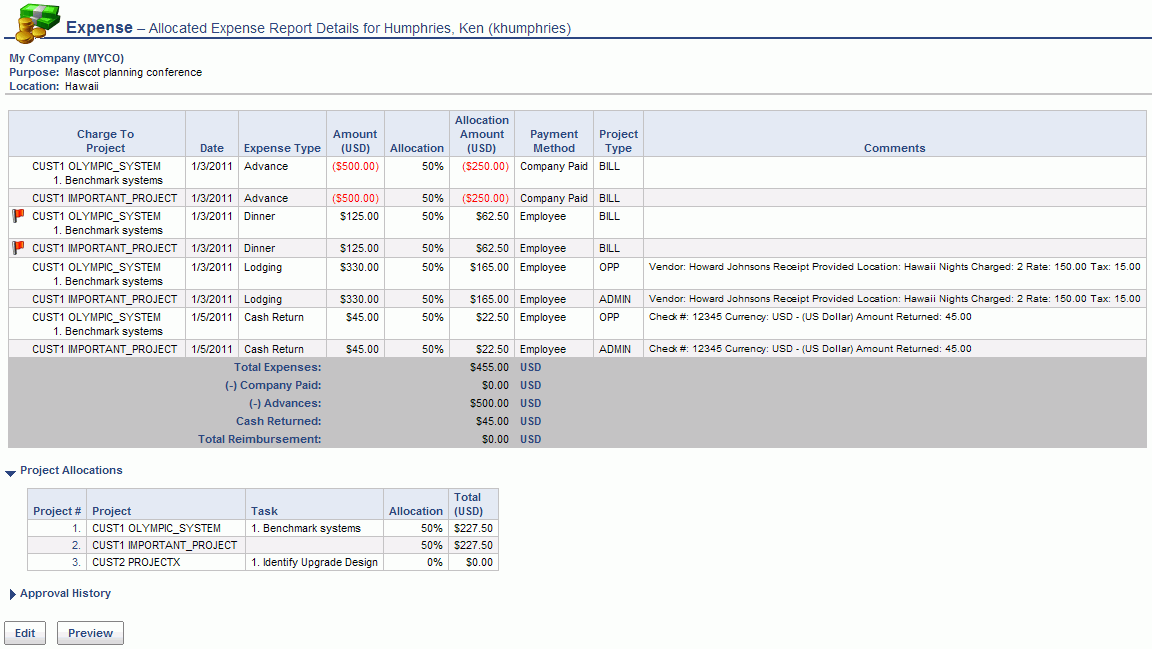Collapse the Project Allocations section
1152x649 pixels.
(x=10, y=472)
